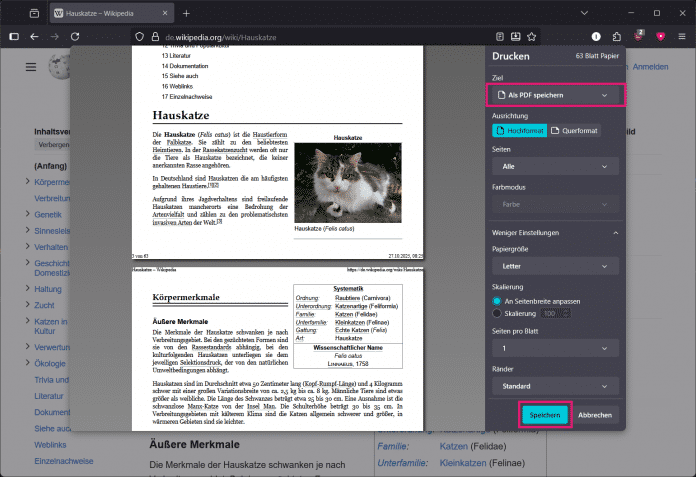Click the '63 Blatt Papier' sheet count

(597, 56)
